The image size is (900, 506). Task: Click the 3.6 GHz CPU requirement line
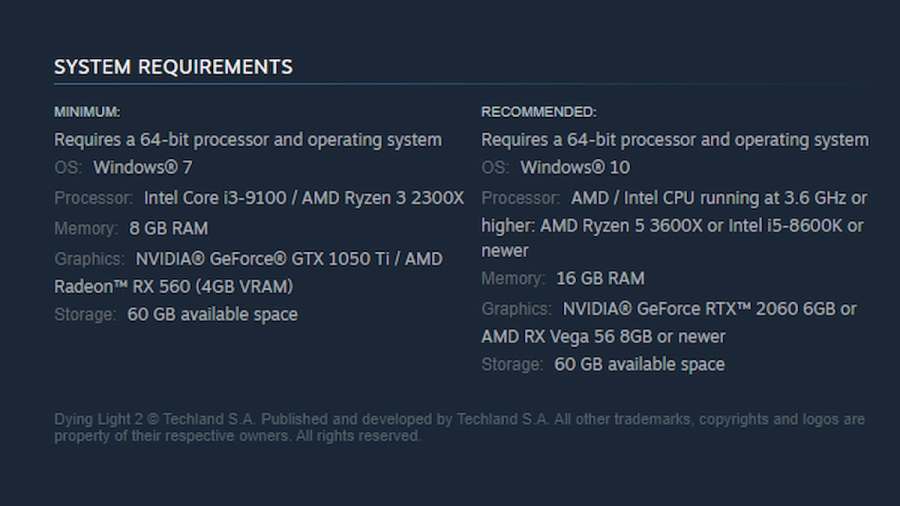pyautogui.click(x=674, y=198)
